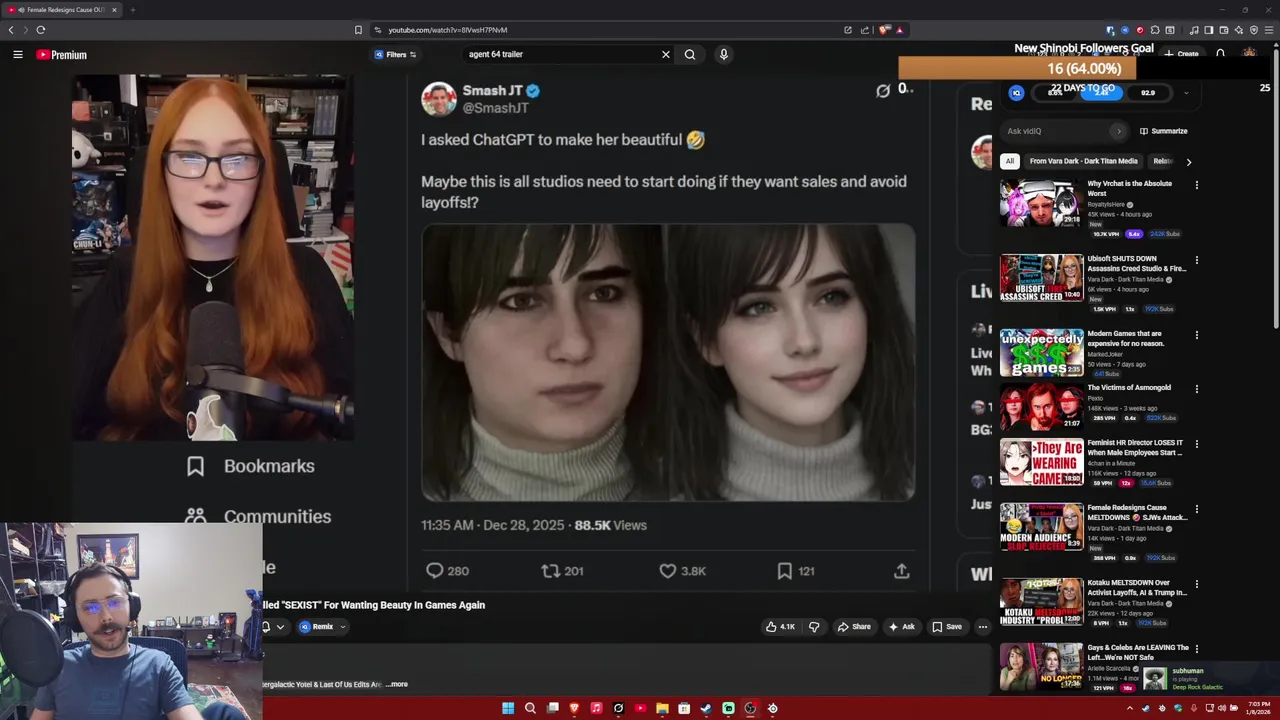The width and height of the screenshot is (1280, 720).
Task: Select the 'All' recommendations chip
Action: click(x=1010, y=161)
